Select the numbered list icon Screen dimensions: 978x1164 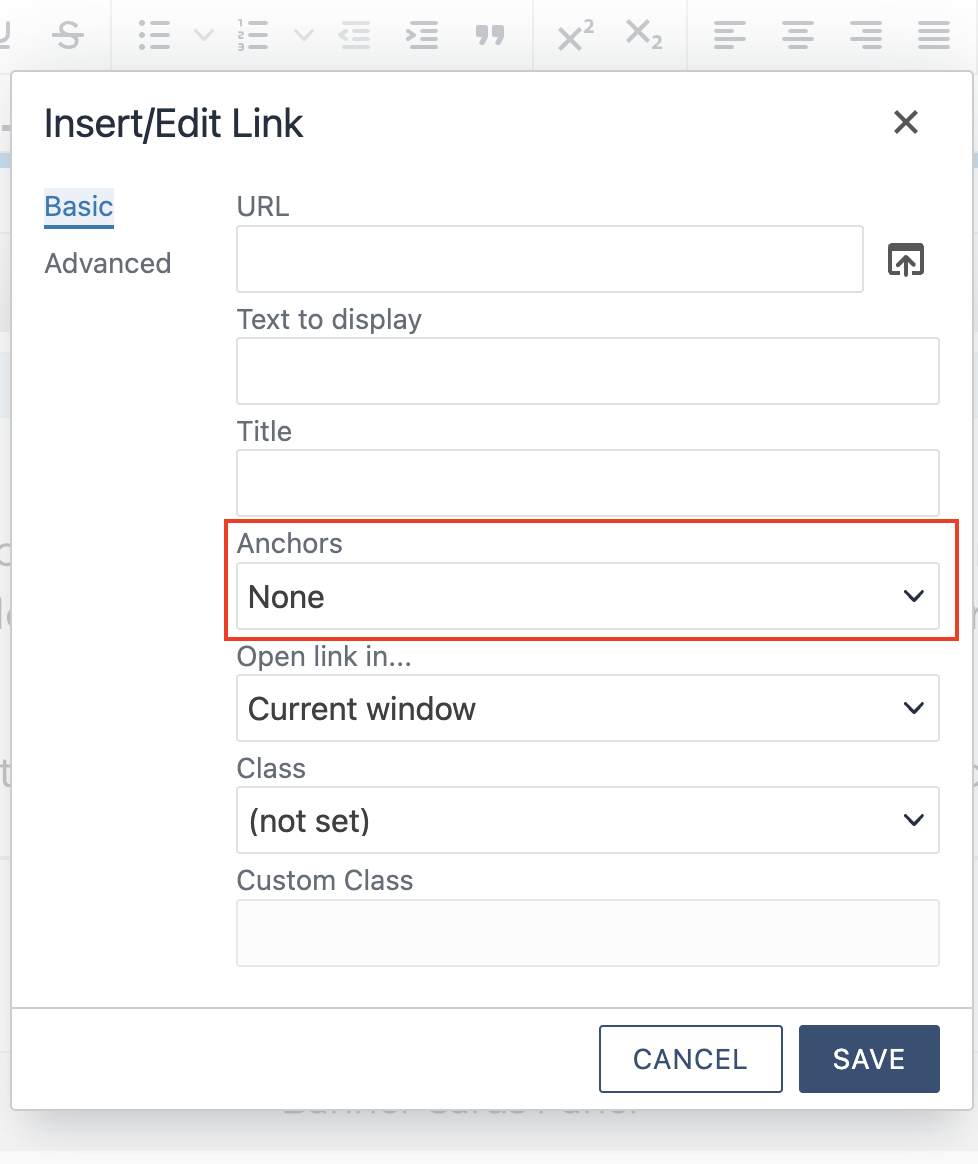[253, 35]
